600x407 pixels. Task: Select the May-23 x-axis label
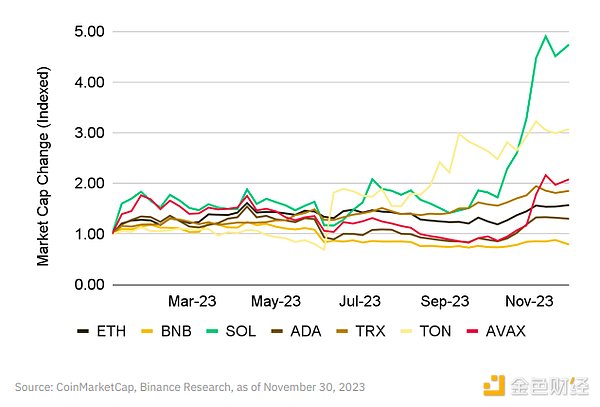tap(276, 300)
